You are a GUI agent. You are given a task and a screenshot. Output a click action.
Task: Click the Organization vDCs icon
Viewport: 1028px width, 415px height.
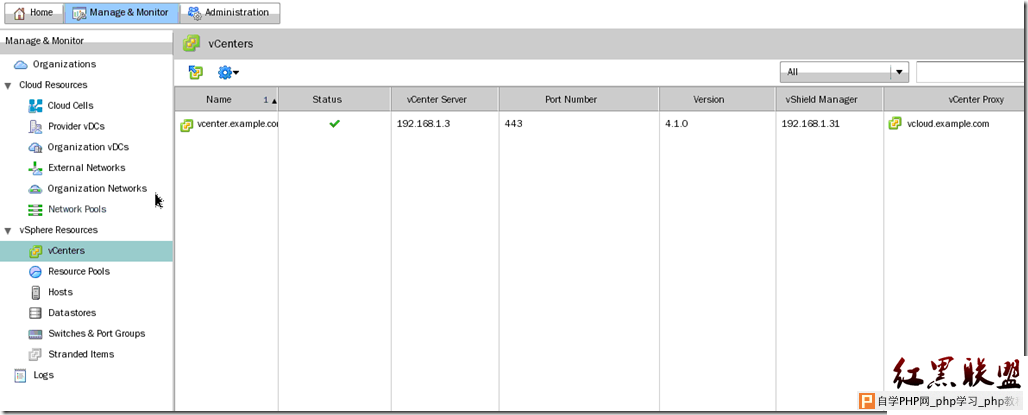click(35, 148)
